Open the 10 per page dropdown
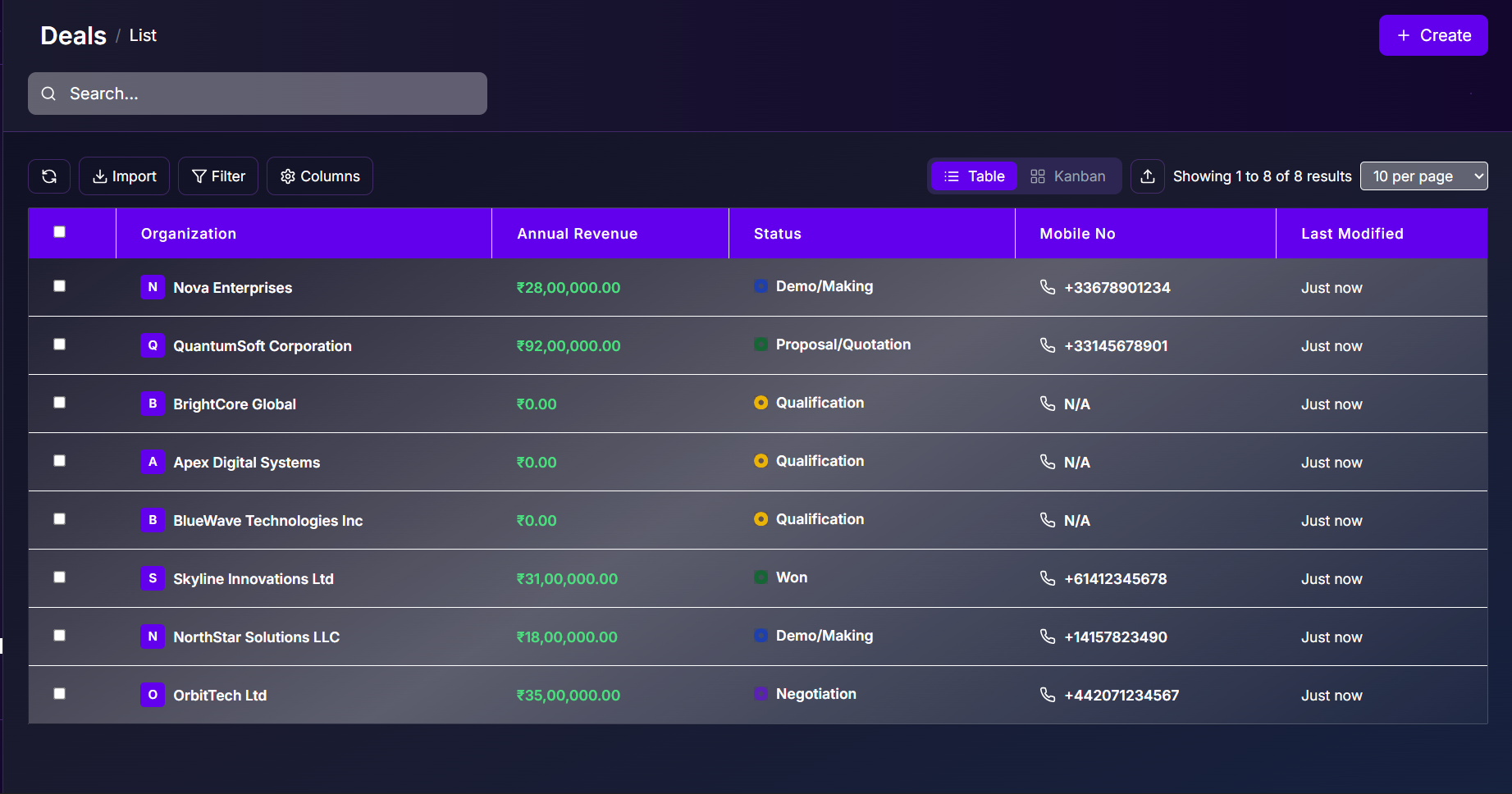This screenshot has width=1512, height=794. (1423, 176)
